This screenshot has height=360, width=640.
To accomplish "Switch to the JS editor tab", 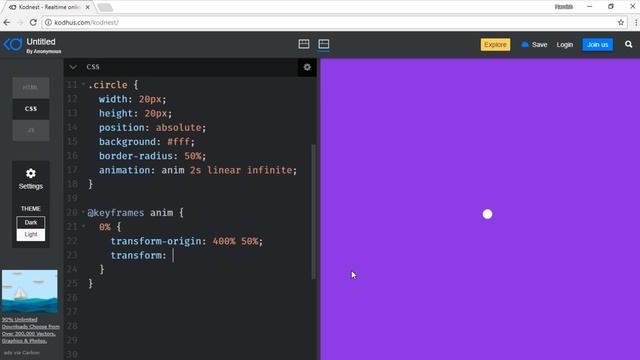I will (x=31, y=130).
